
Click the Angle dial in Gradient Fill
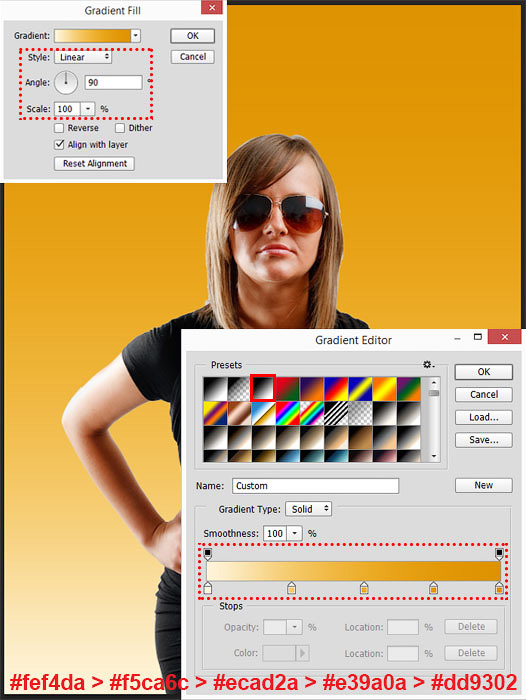click(x=66, y=83)
